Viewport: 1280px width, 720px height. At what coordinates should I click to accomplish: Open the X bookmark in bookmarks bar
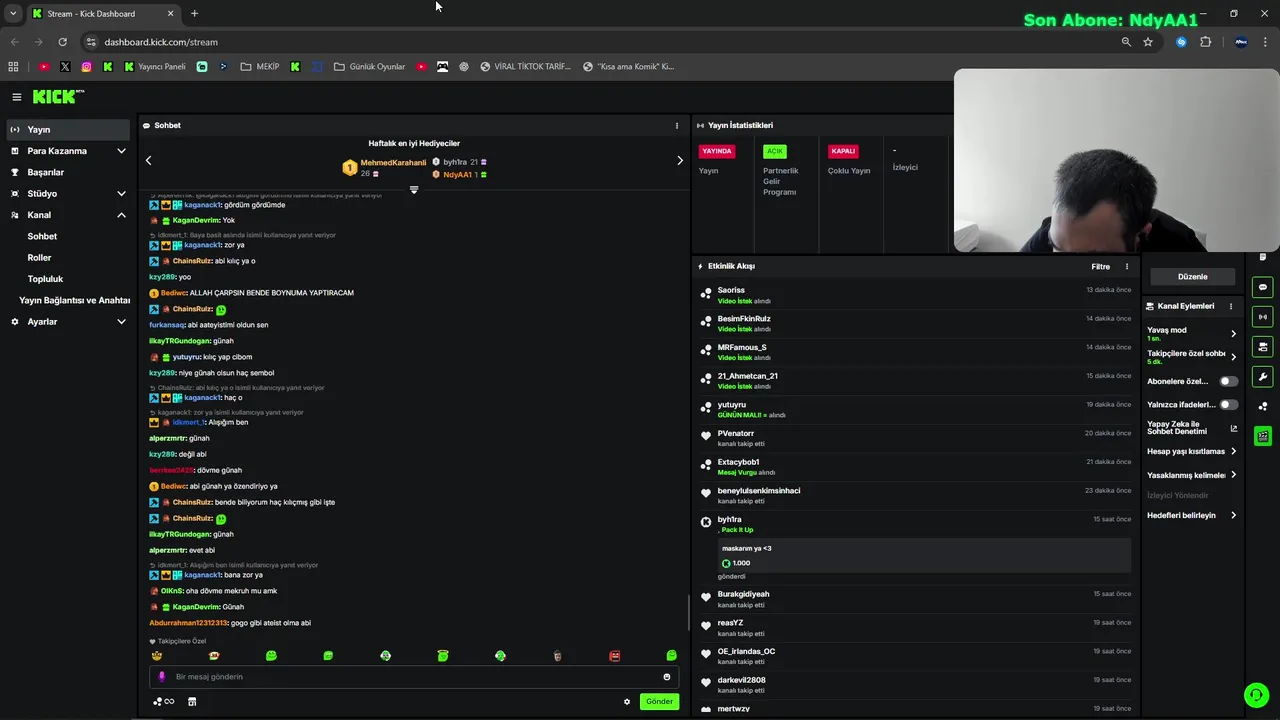point(65,67)
